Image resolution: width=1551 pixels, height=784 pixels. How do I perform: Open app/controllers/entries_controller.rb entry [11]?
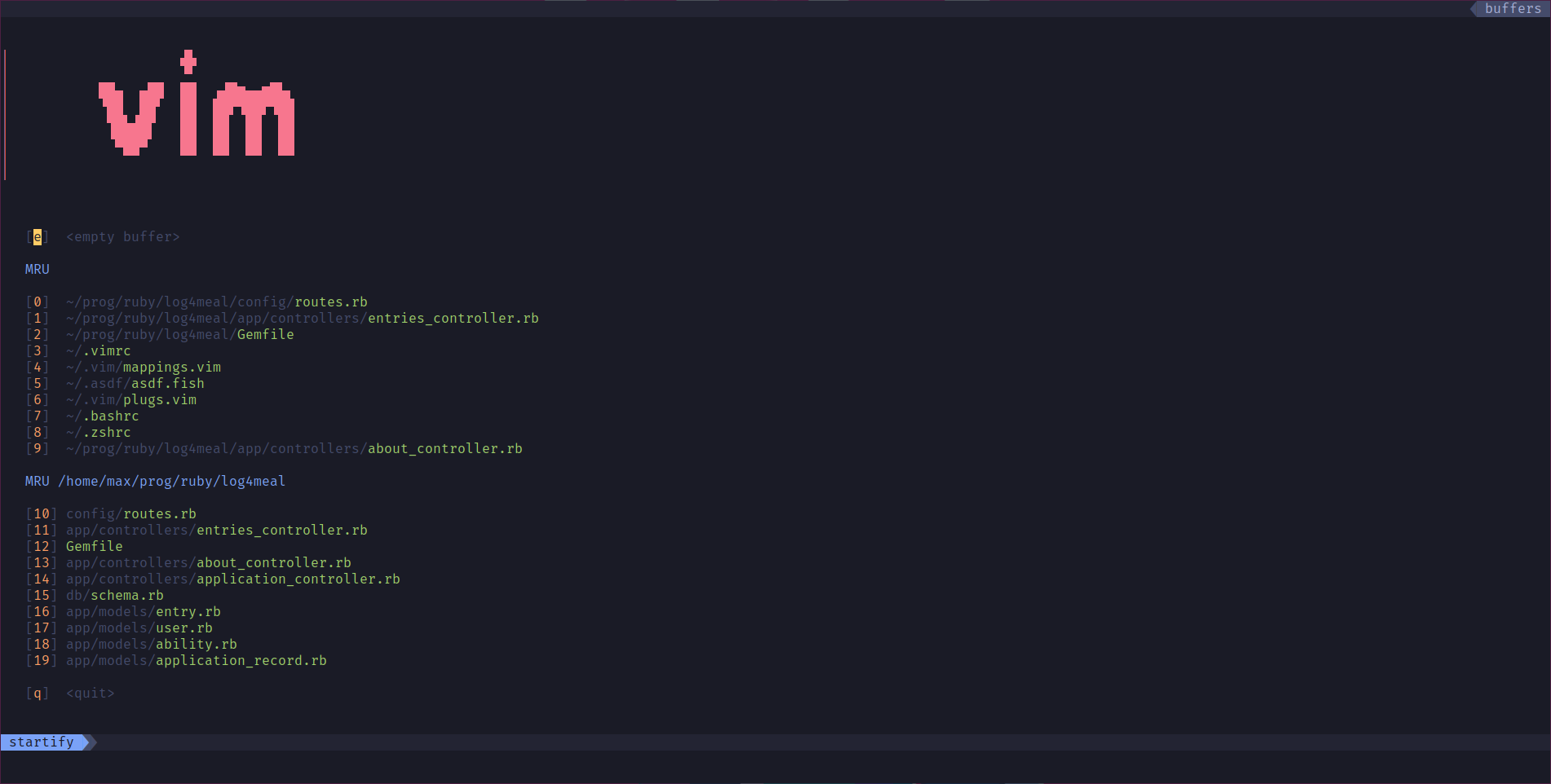pos(217,531)
